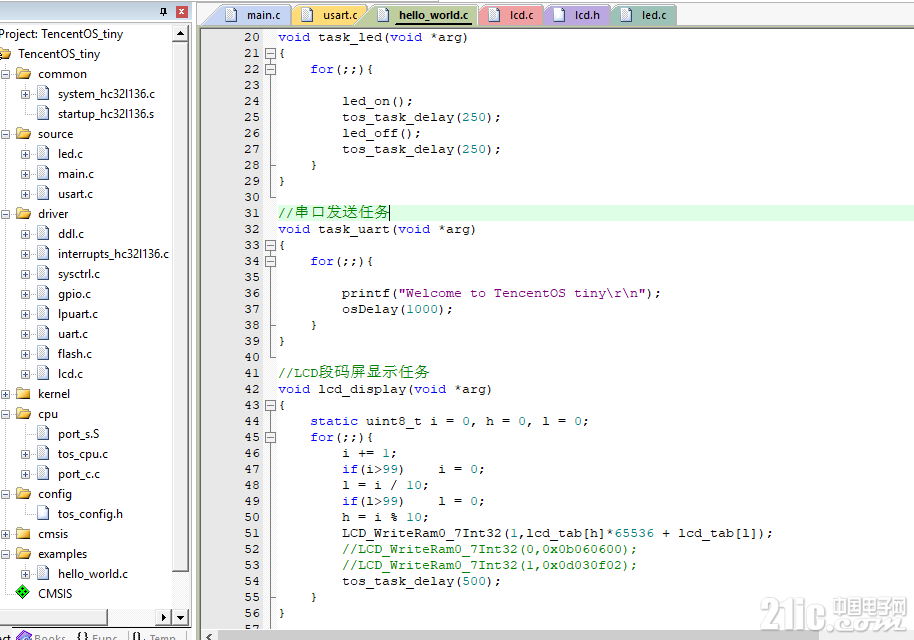Fold the for loop at line 45
Screen dimensions: 914x640
[270, 437]
